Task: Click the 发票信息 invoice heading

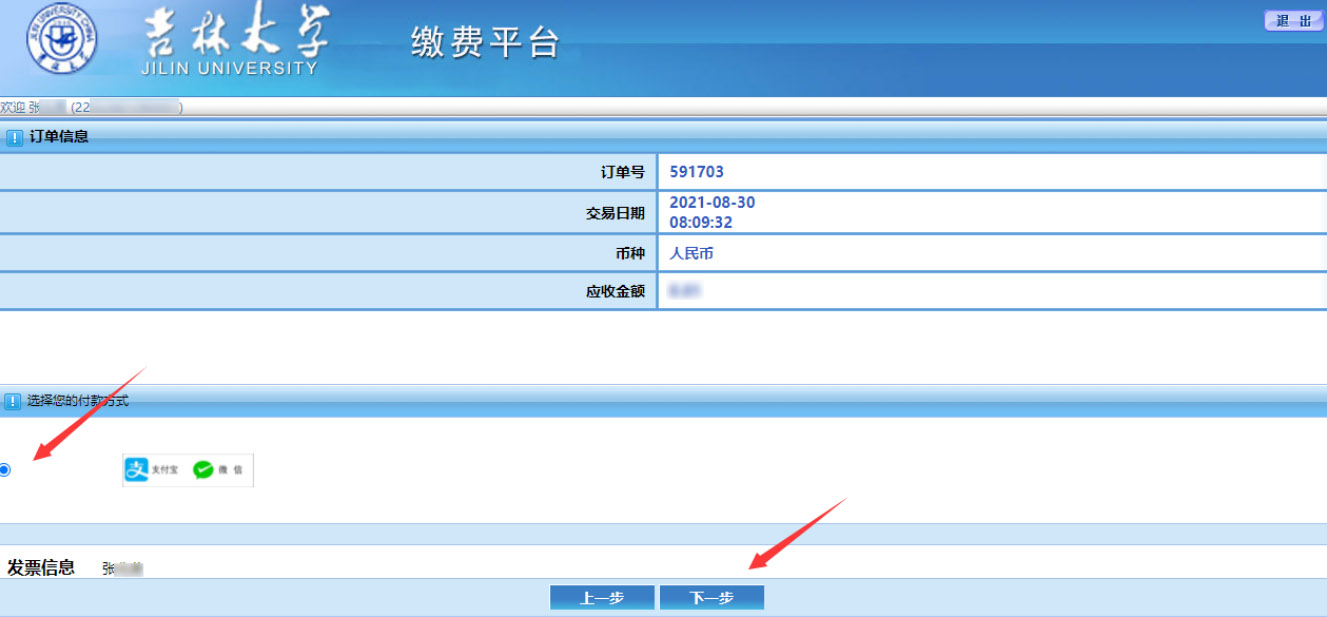Action: coord(41,568)
